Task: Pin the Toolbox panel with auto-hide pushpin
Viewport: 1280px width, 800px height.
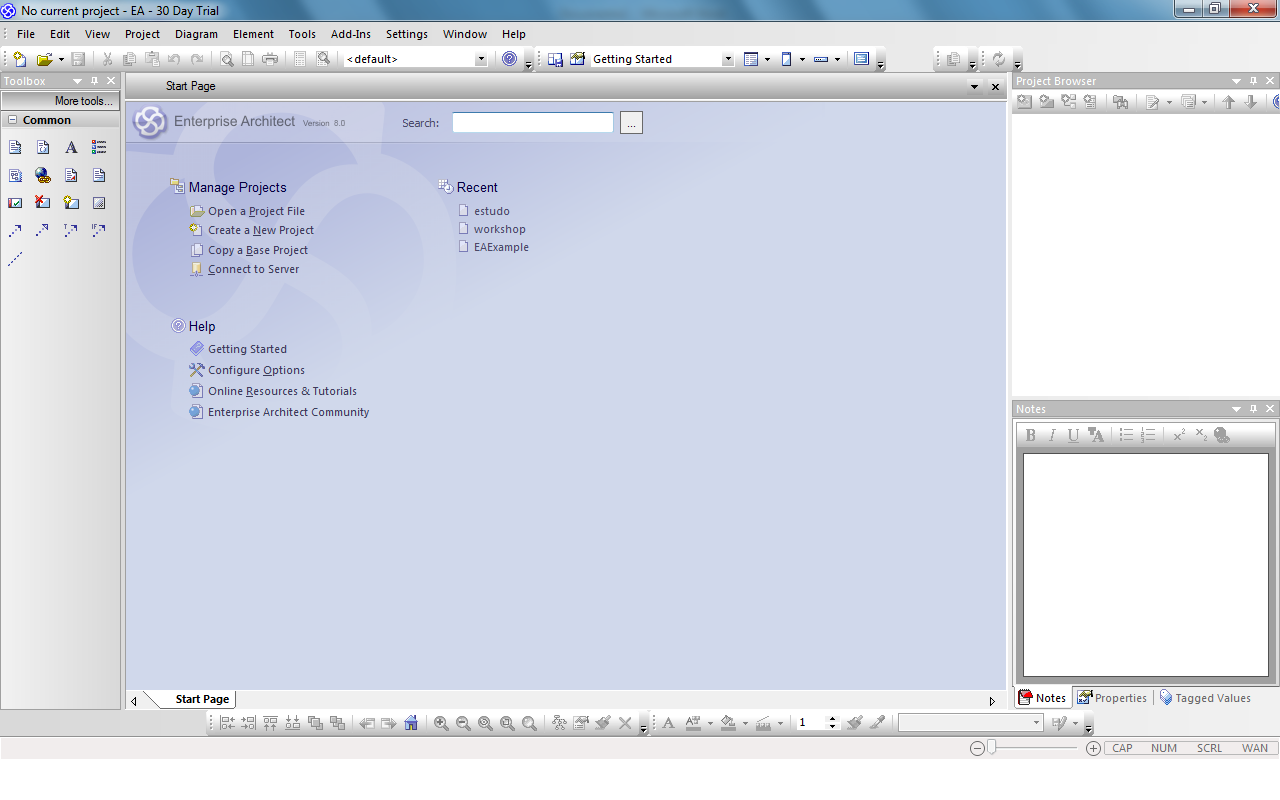Action: (94, 81)
